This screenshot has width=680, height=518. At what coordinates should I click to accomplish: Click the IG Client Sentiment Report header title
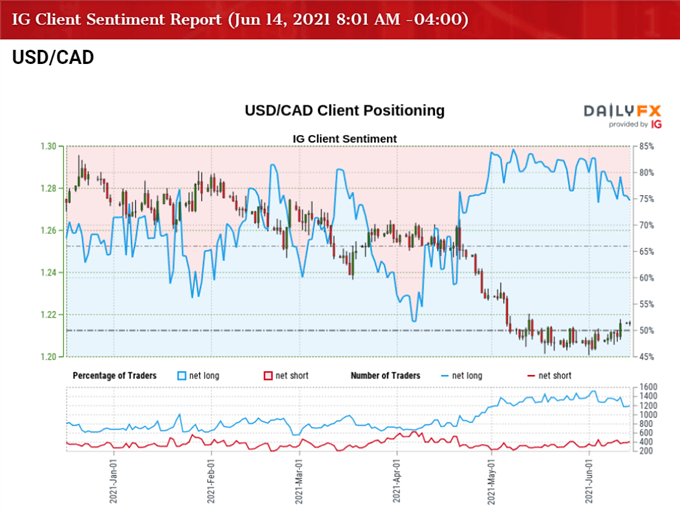coord(240,20)
